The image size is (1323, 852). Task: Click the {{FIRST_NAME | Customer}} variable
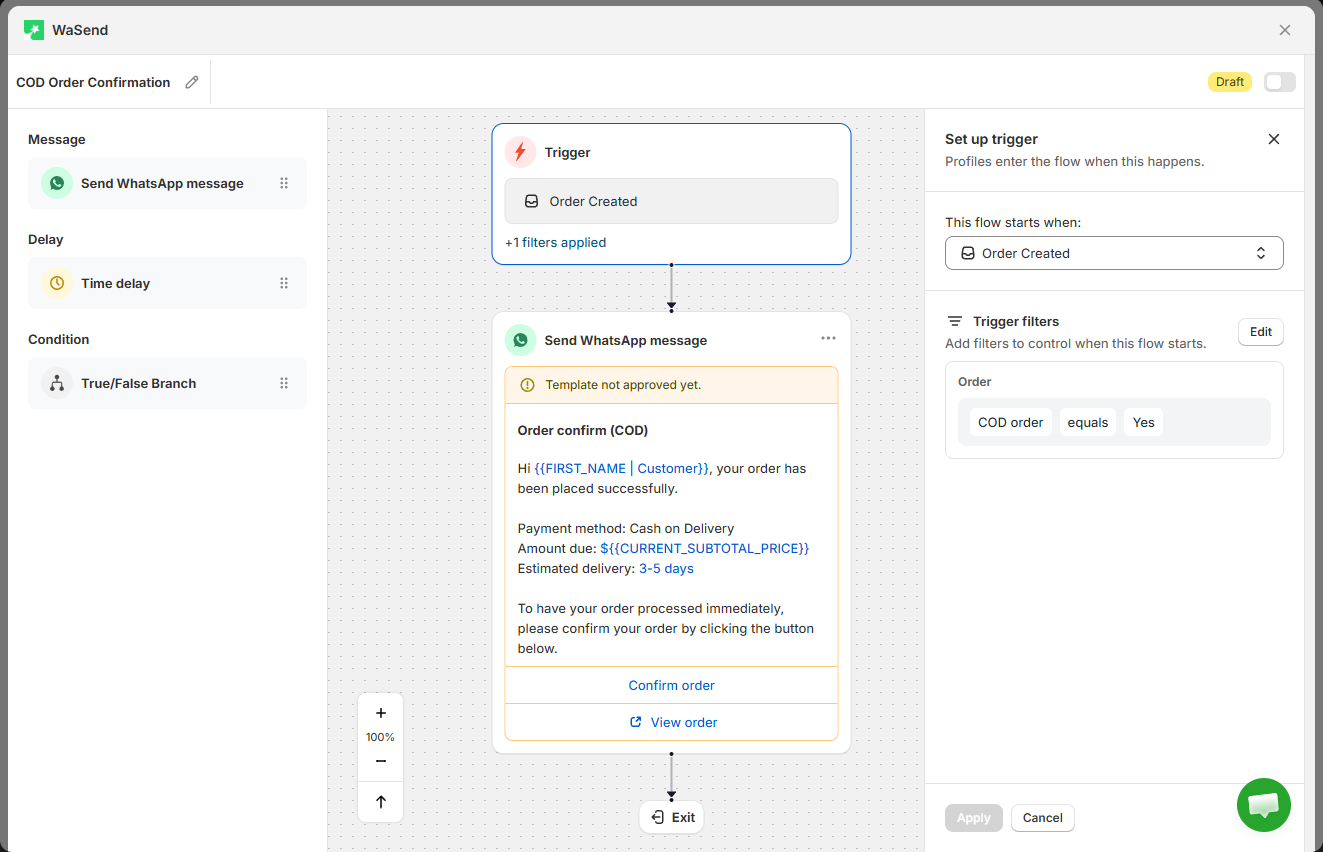(x=622, y=468)
